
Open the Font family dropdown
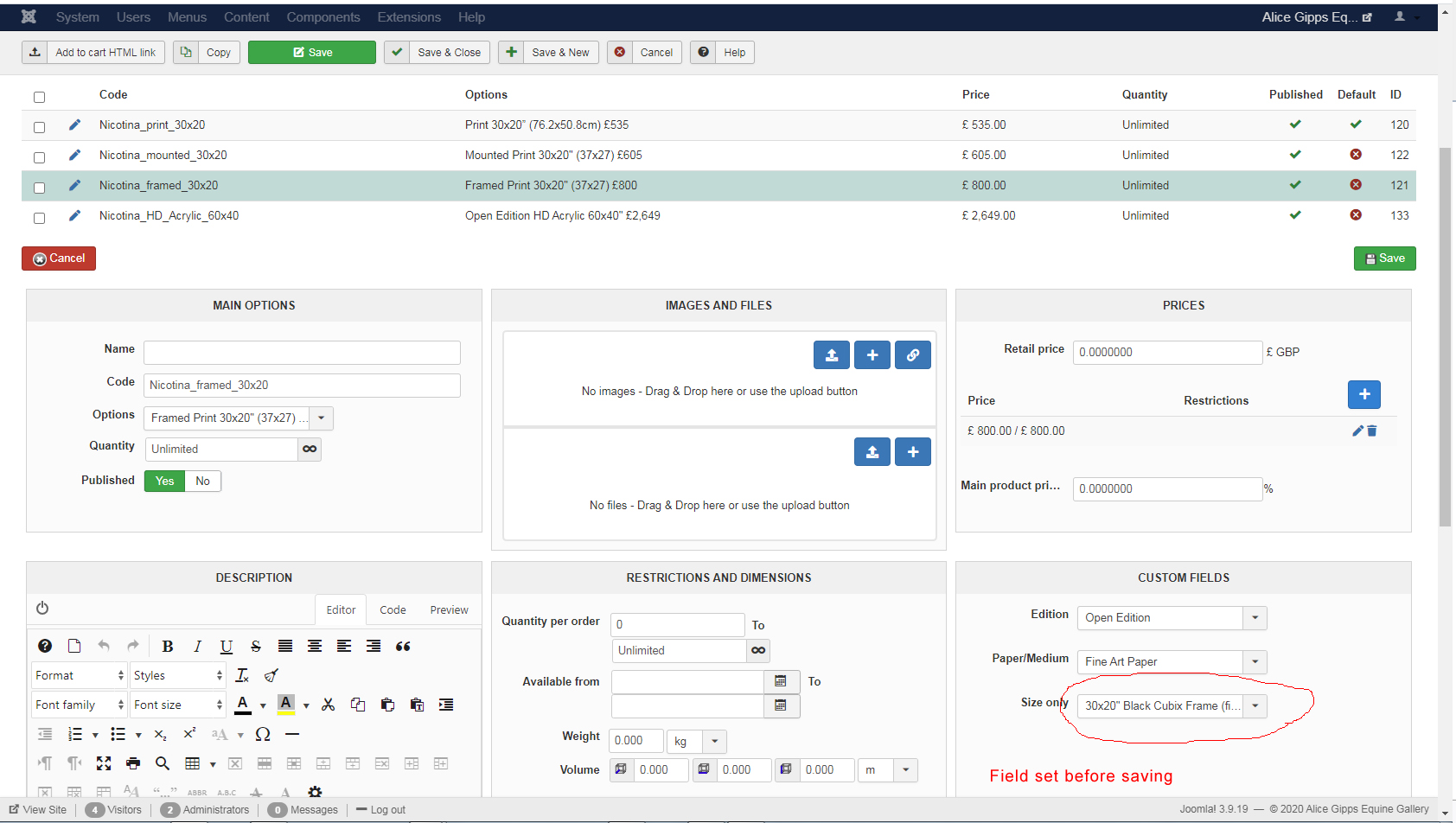[x=80, y=705]
